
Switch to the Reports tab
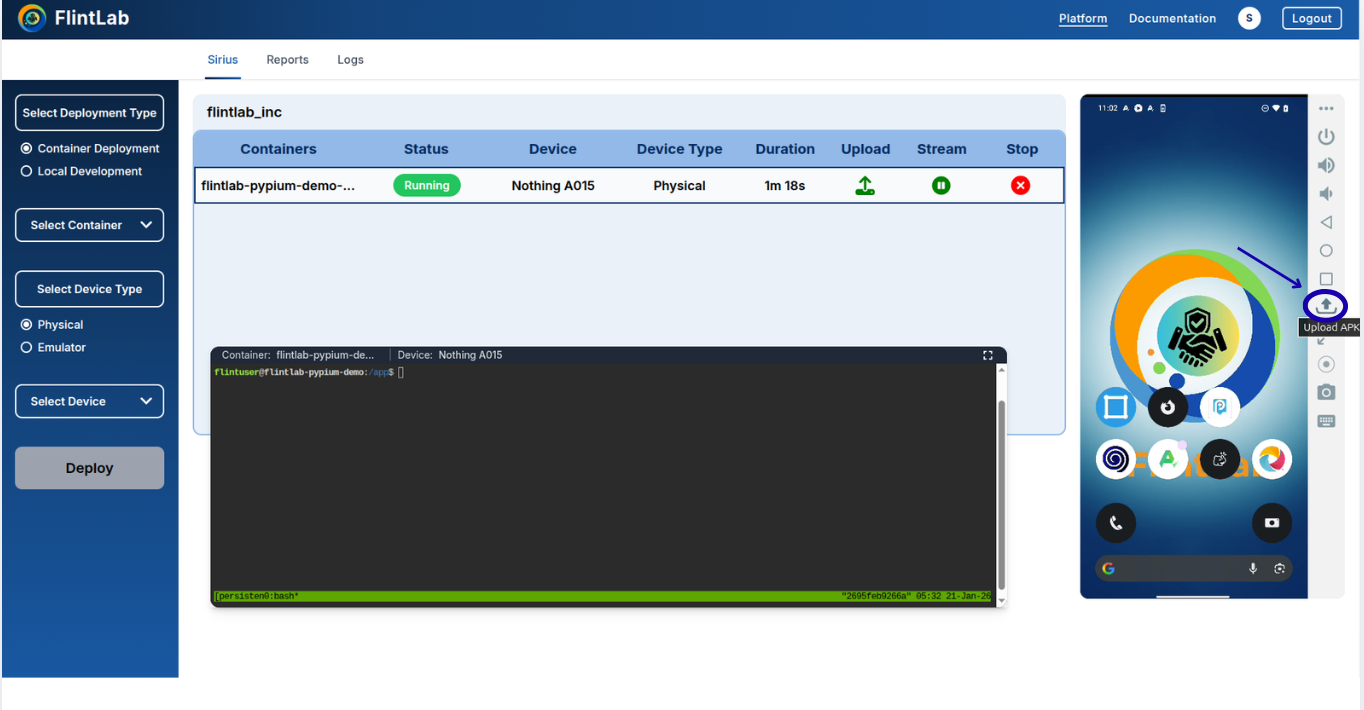click(x=287, y=60)
